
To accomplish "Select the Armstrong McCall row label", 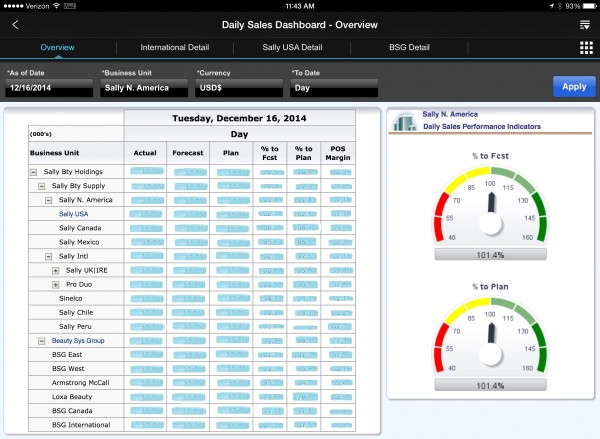I will pos(80,383).
